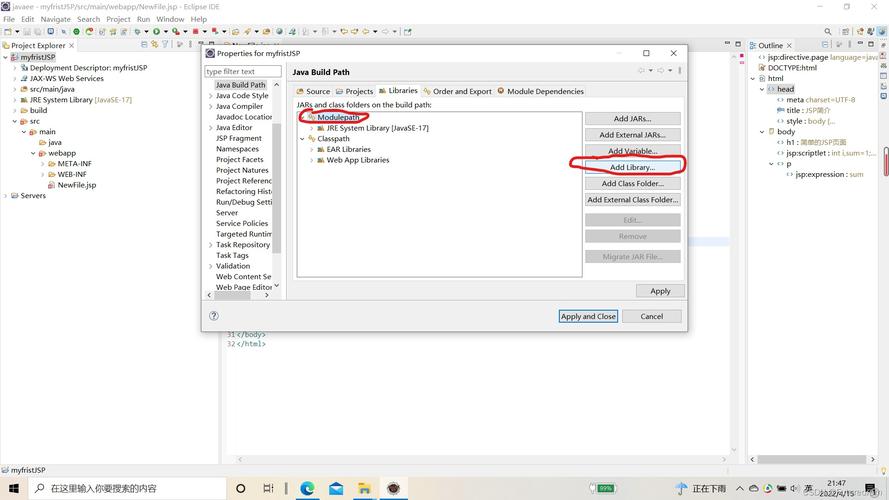
Task: Open the Navigate menu
Action: [55, 19]
